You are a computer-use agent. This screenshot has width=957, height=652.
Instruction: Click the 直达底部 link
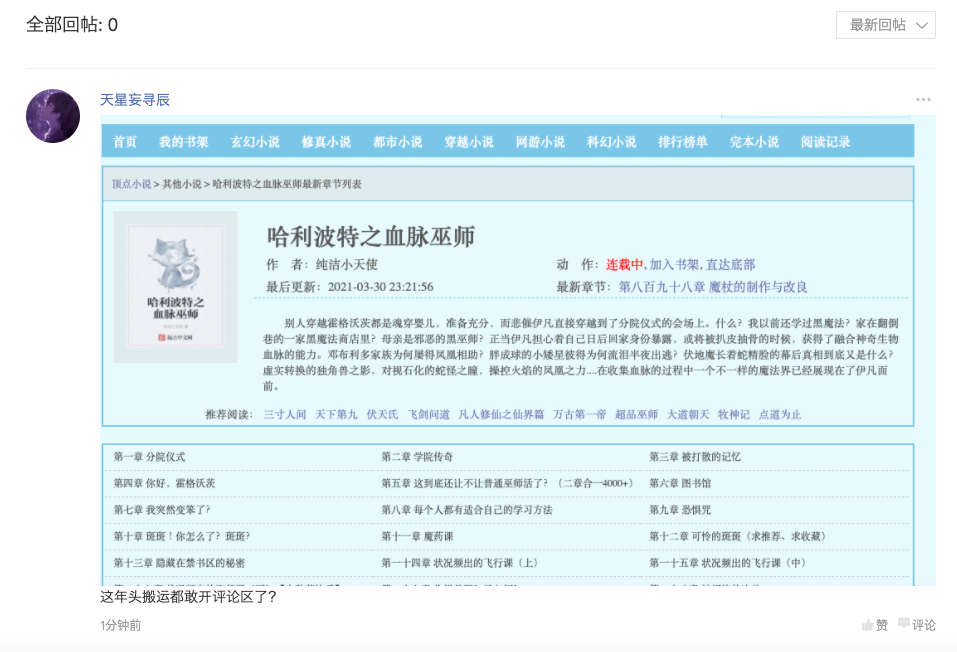(731, 264)
